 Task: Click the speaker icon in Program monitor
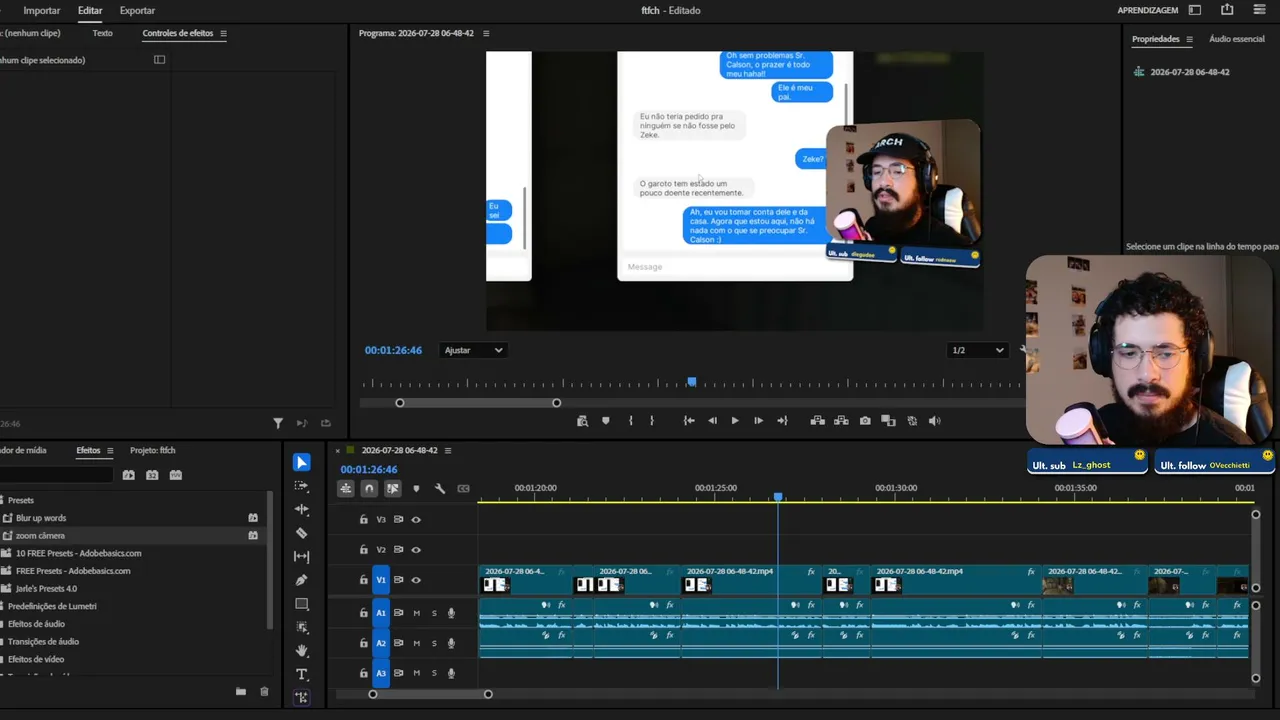[x=935, y=421]
